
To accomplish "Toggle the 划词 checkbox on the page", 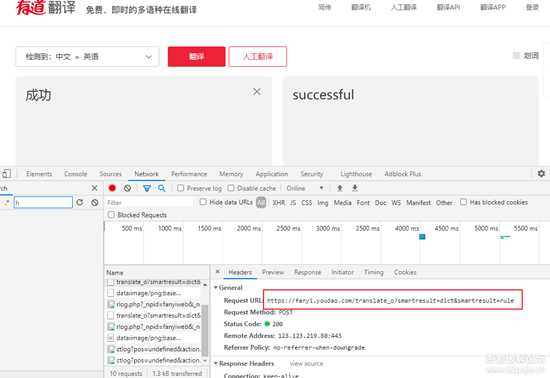I will [x=516, y=55].
